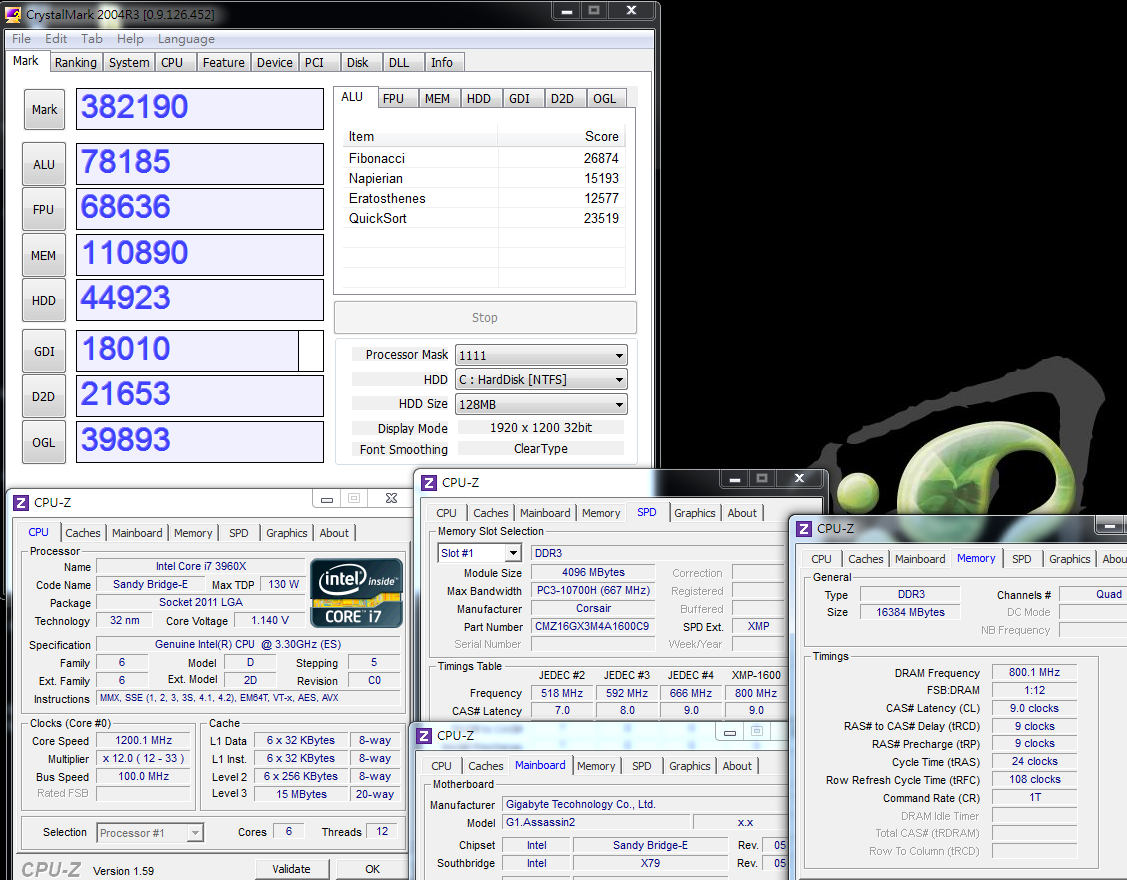The height and width of the screenshot is (880, 1127).
Task: Click the total Mark score 382190 field
Action: 200,109
